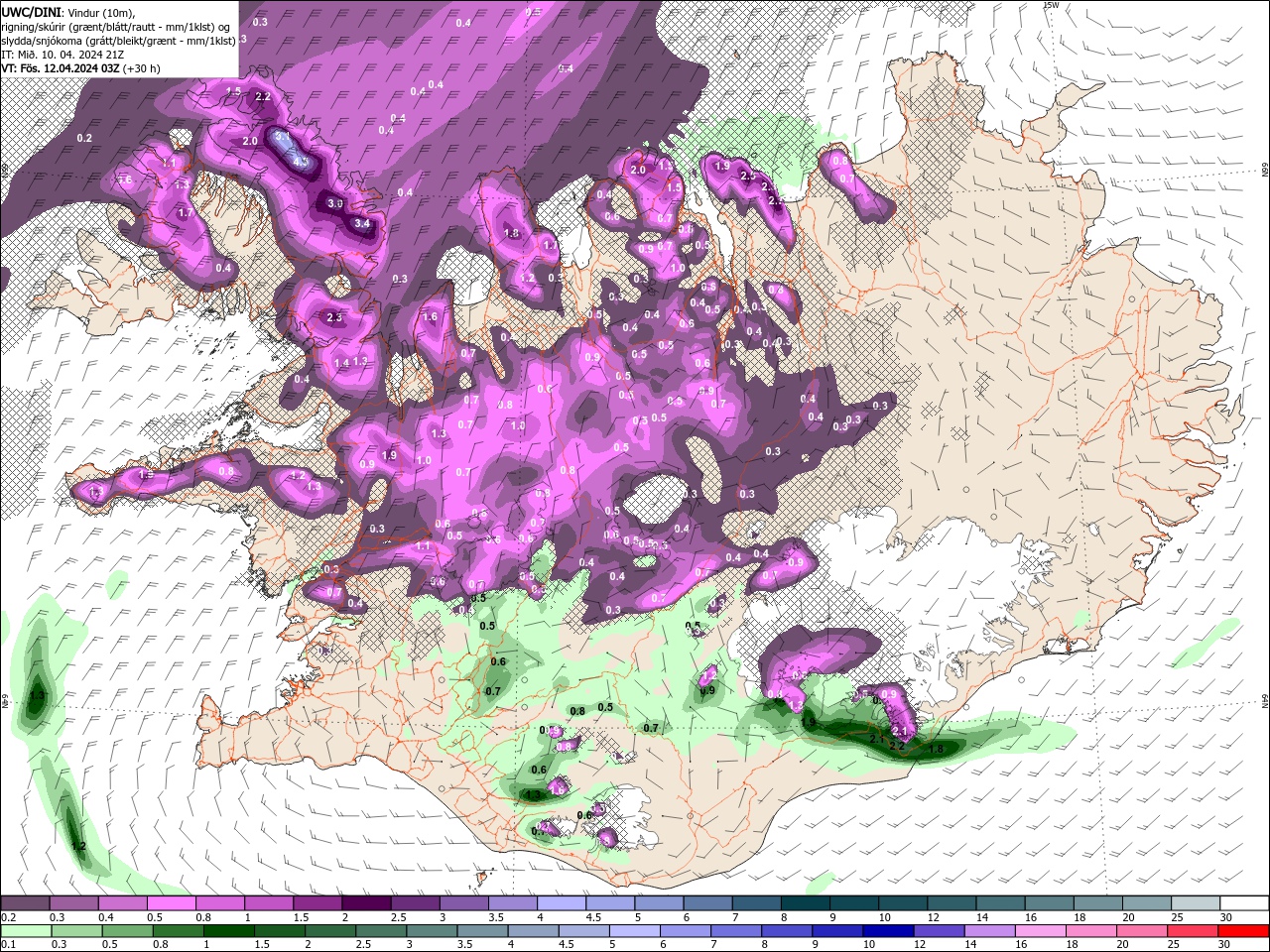Image resolution: width=1270 pixels, height=952 pixels.
Task: Click the darkest purple 2 snow legend swatch
Action: pyautogui.click(x=365, y=903)
